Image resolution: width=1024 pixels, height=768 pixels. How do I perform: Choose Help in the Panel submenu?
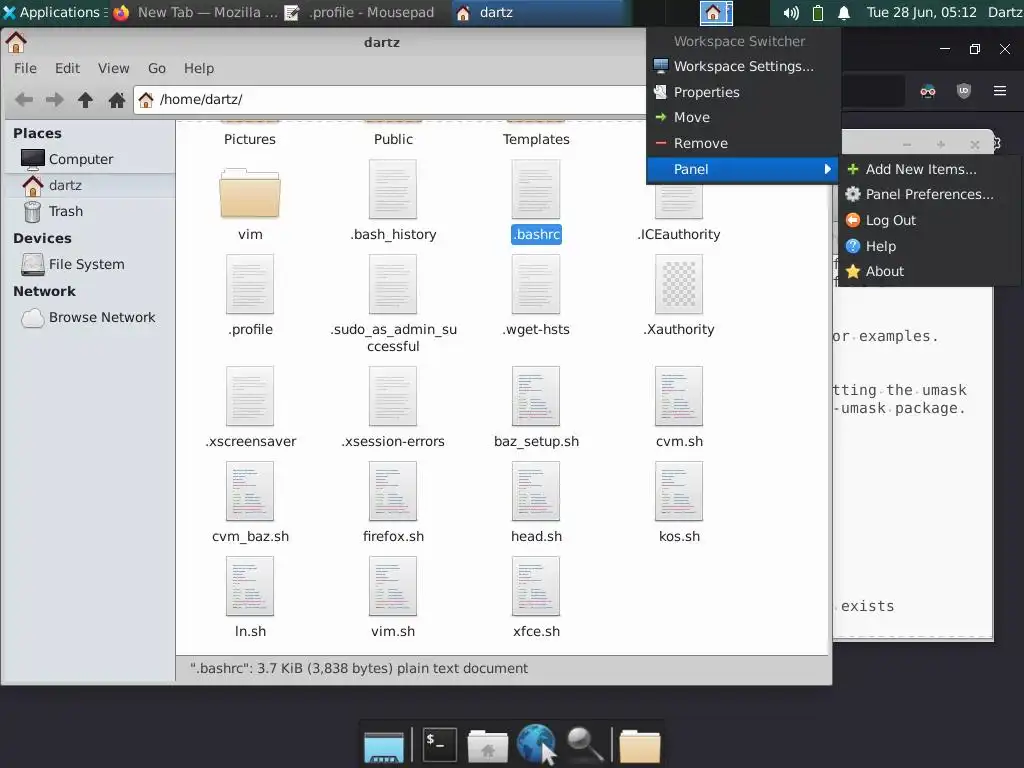(928, 246)
